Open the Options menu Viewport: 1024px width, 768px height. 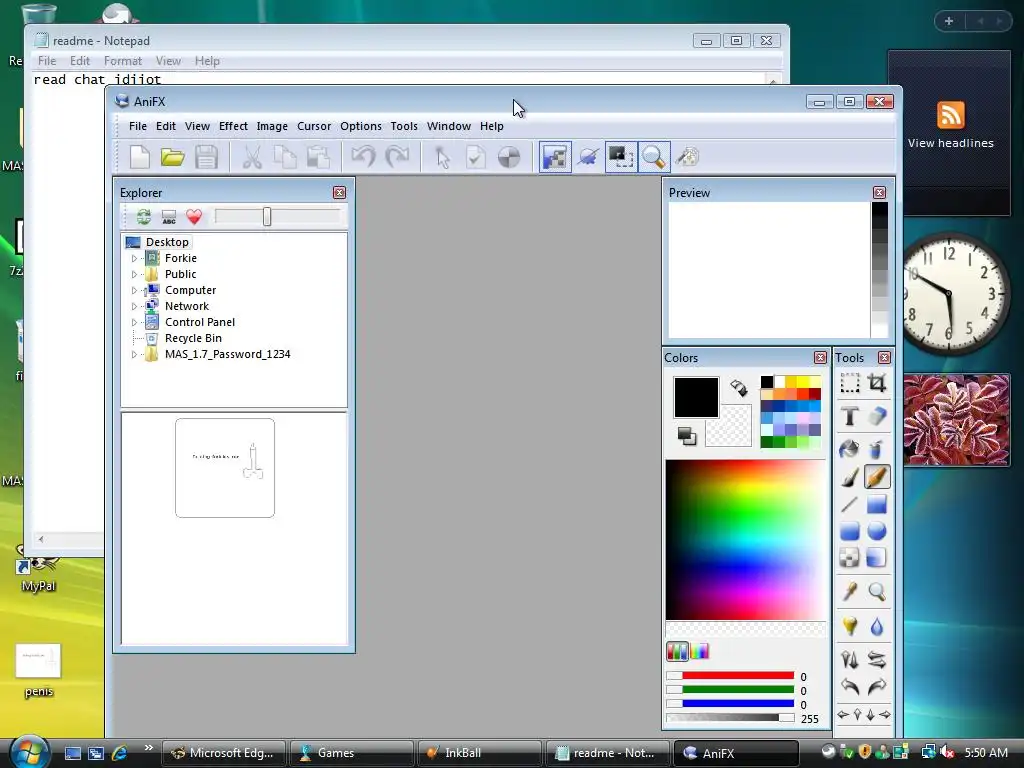[x=360, y=126]
